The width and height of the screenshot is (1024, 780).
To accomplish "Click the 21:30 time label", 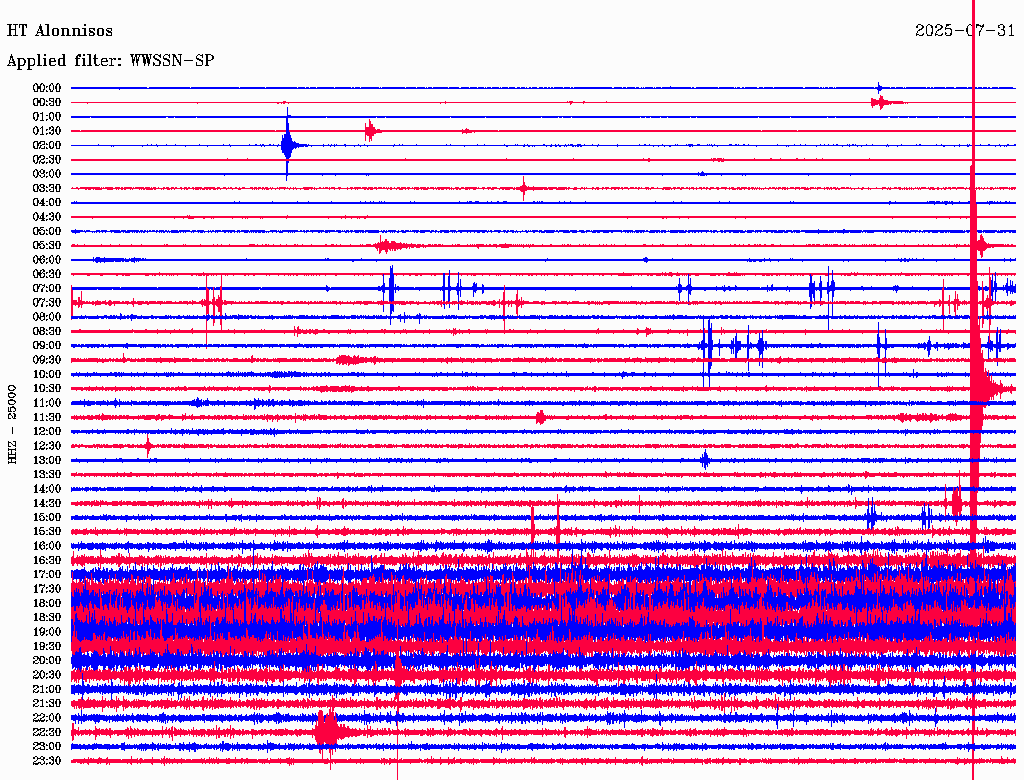I will coord(47,704).
